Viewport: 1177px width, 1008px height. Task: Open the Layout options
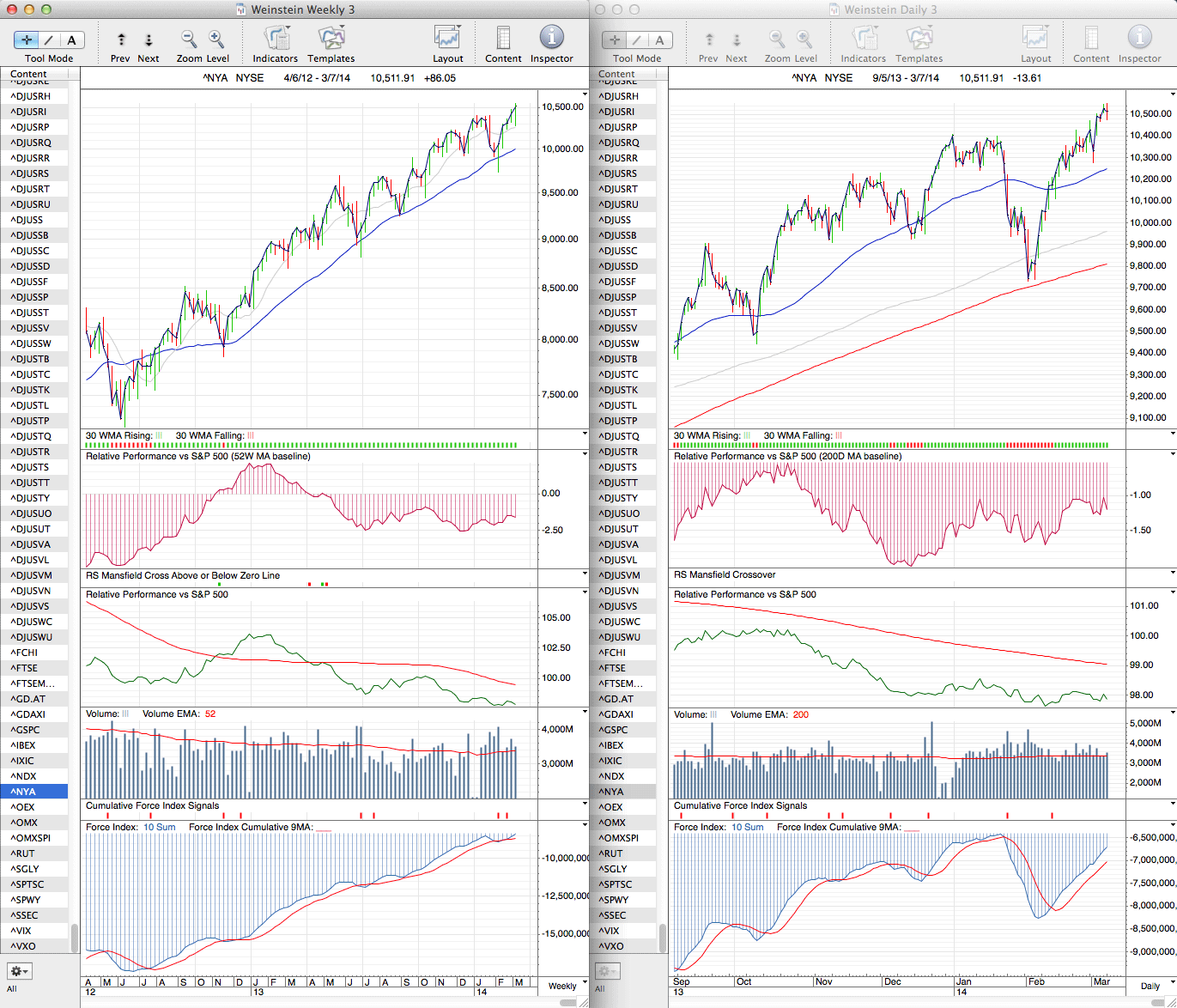pyautogui.click(x=447, y=39)
